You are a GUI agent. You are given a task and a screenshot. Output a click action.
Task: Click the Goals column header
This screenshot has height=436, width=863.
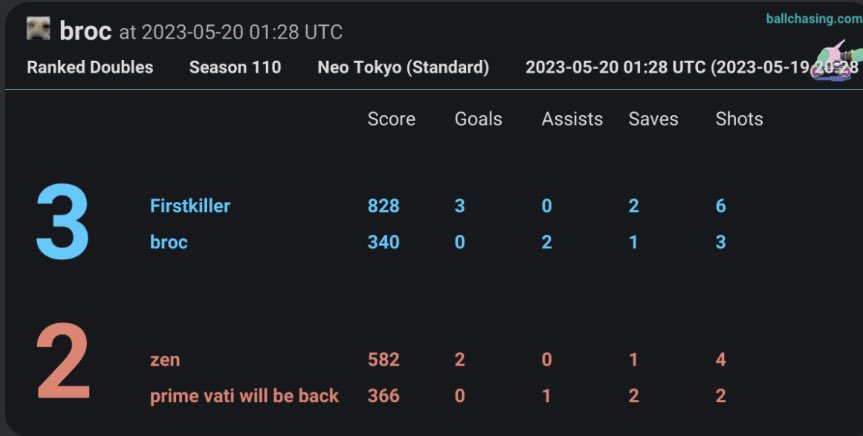coord(478,119)
